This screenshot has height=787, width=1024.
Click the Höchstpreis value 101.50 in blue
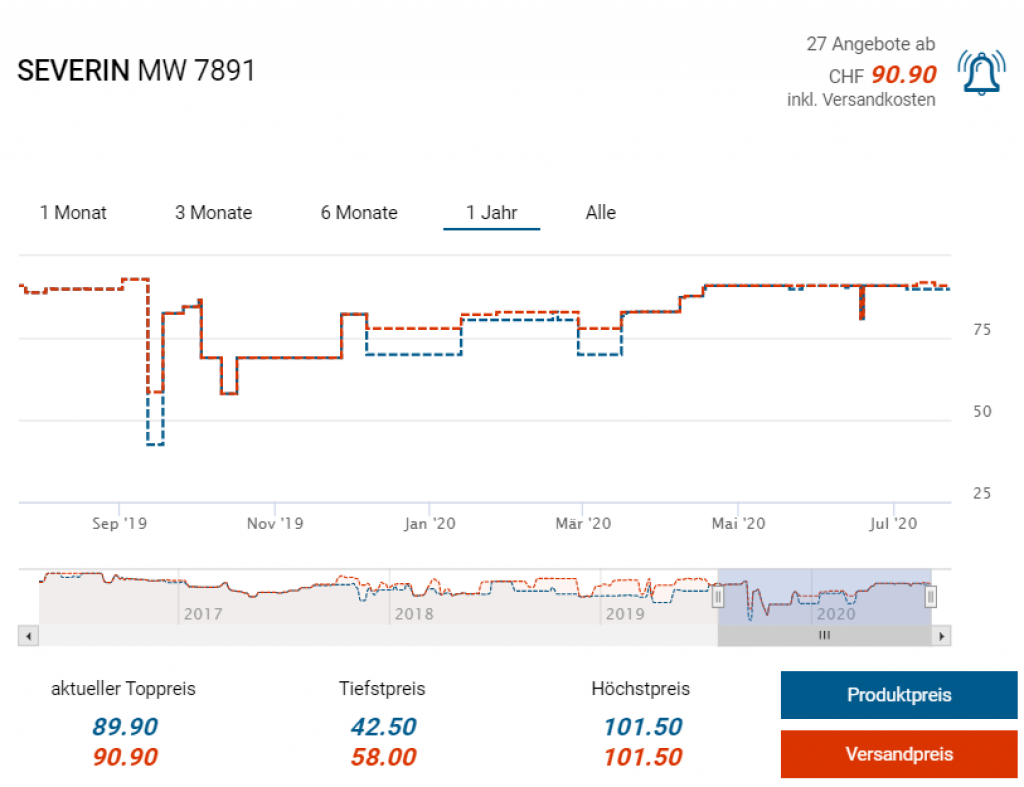point(643,726)
